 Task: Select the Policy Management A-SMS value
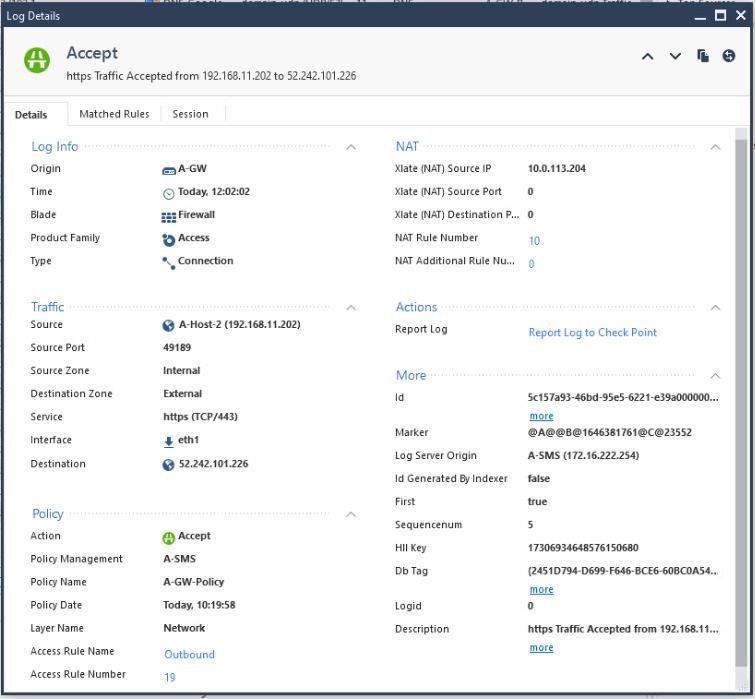pyautogui.click(x=179, y=559)
